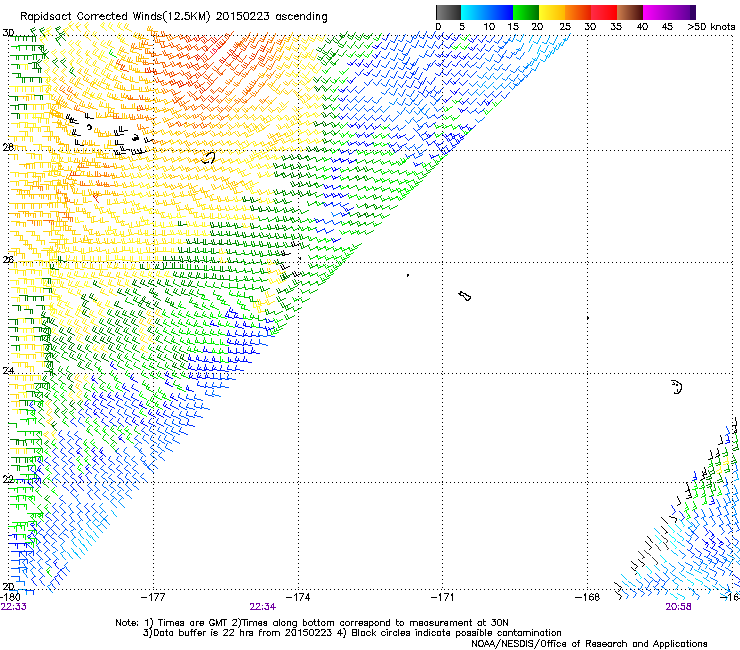Click the latitude label '22'
The height and width of the screenshot is (650, 740).
coord(8,479)
